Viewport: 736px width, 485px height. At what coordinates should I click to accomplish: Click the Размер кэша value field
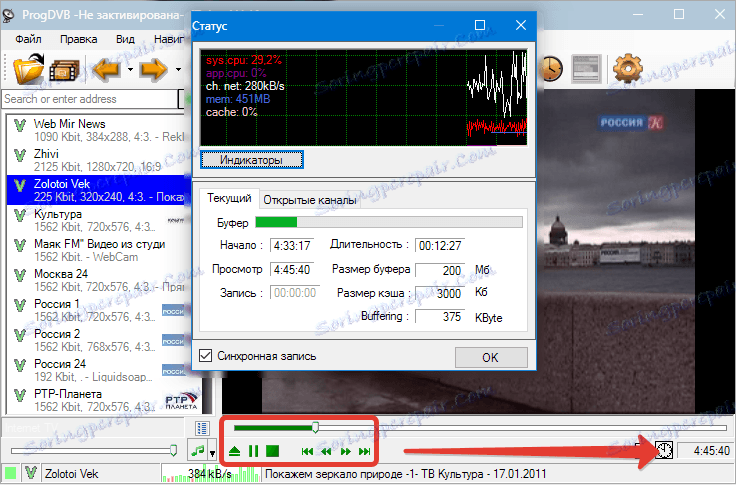point(440,293)
